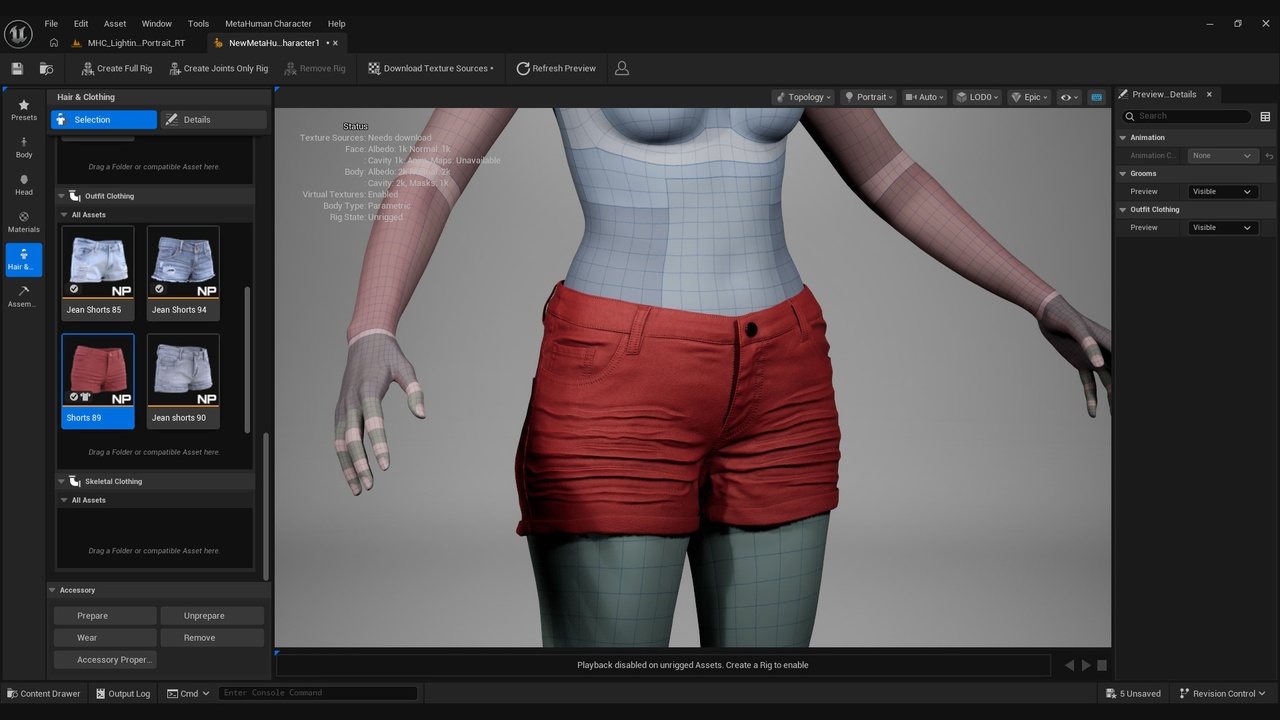1280x720 pixels.
Task: Click the Preview Details property matrix settings icon
Action: pyautogui.click(x=1265, y=116)
